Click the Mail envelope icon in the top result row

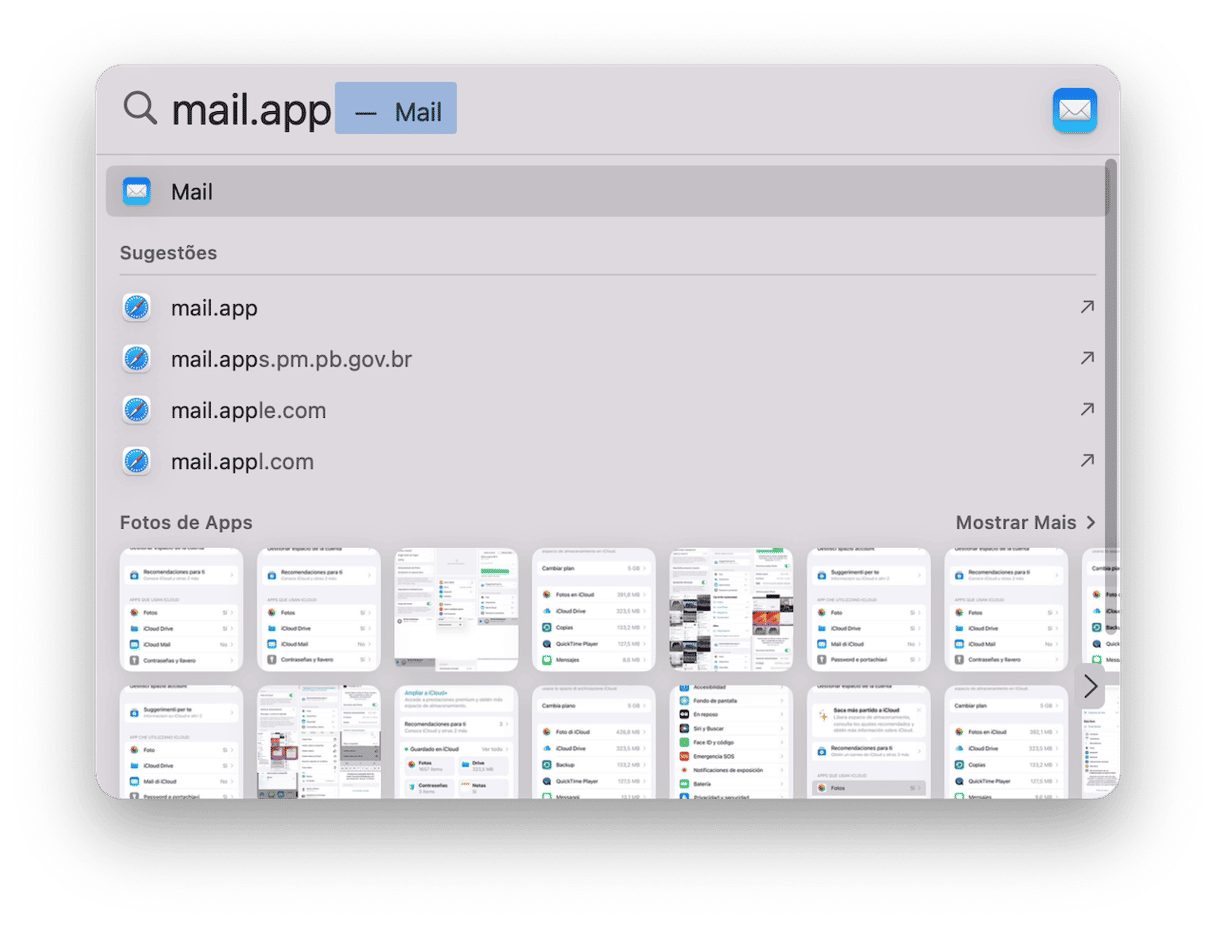[136, 191]
